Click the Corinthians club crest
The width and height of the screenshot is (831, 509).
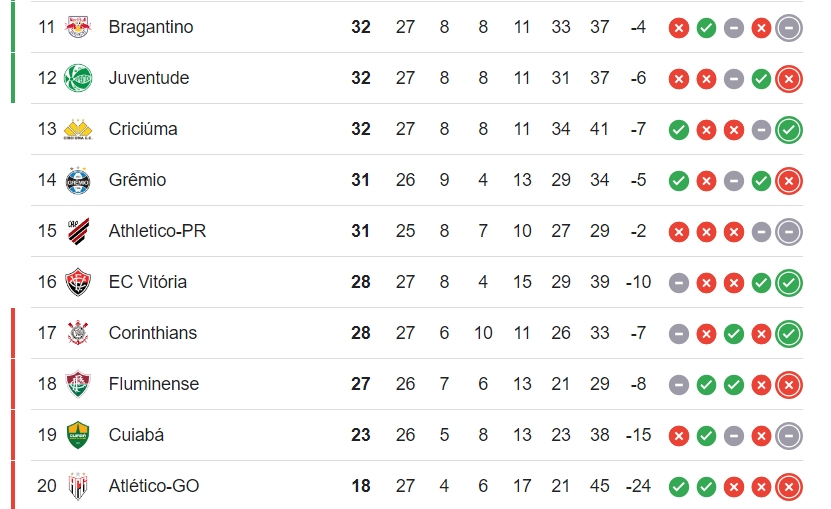[x=78, y=333]
